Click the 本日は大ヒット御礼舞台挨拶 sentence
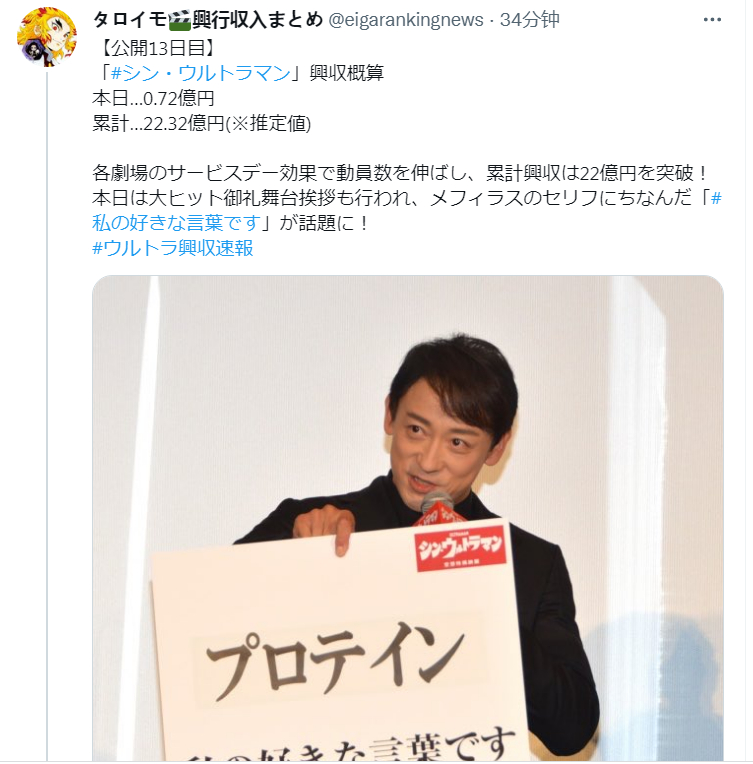This screenshot has height=764, width=753. [407, 210]
